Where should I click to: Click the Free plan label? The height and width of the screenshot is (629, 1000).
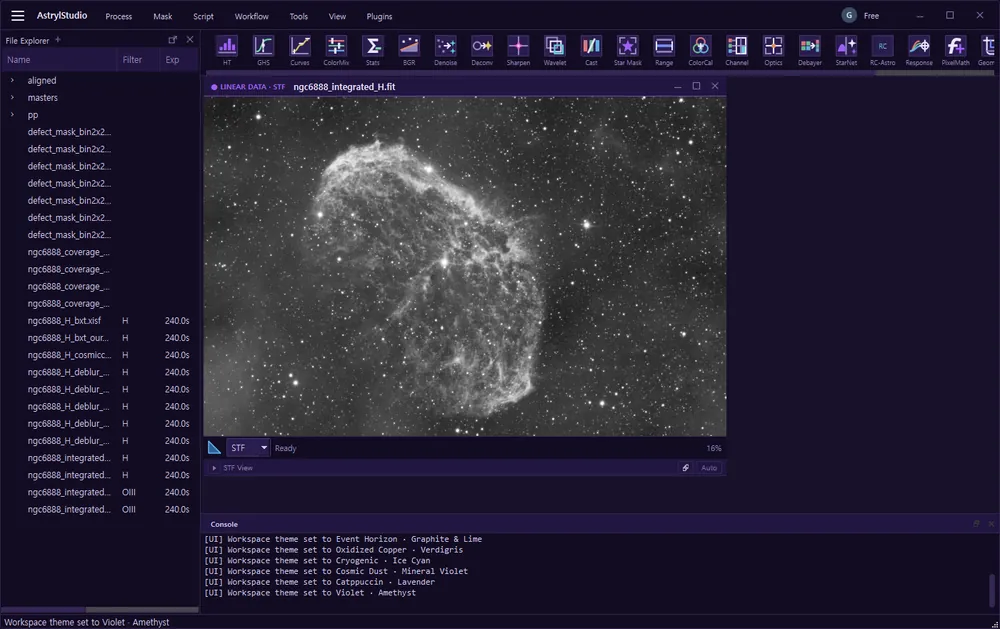[871, 16]
